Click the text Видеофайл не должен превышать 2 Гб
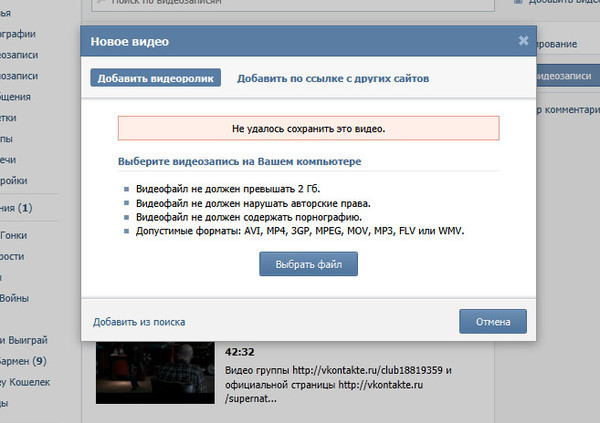The height and width of the screenshot is (423, 600). (228, 189)
